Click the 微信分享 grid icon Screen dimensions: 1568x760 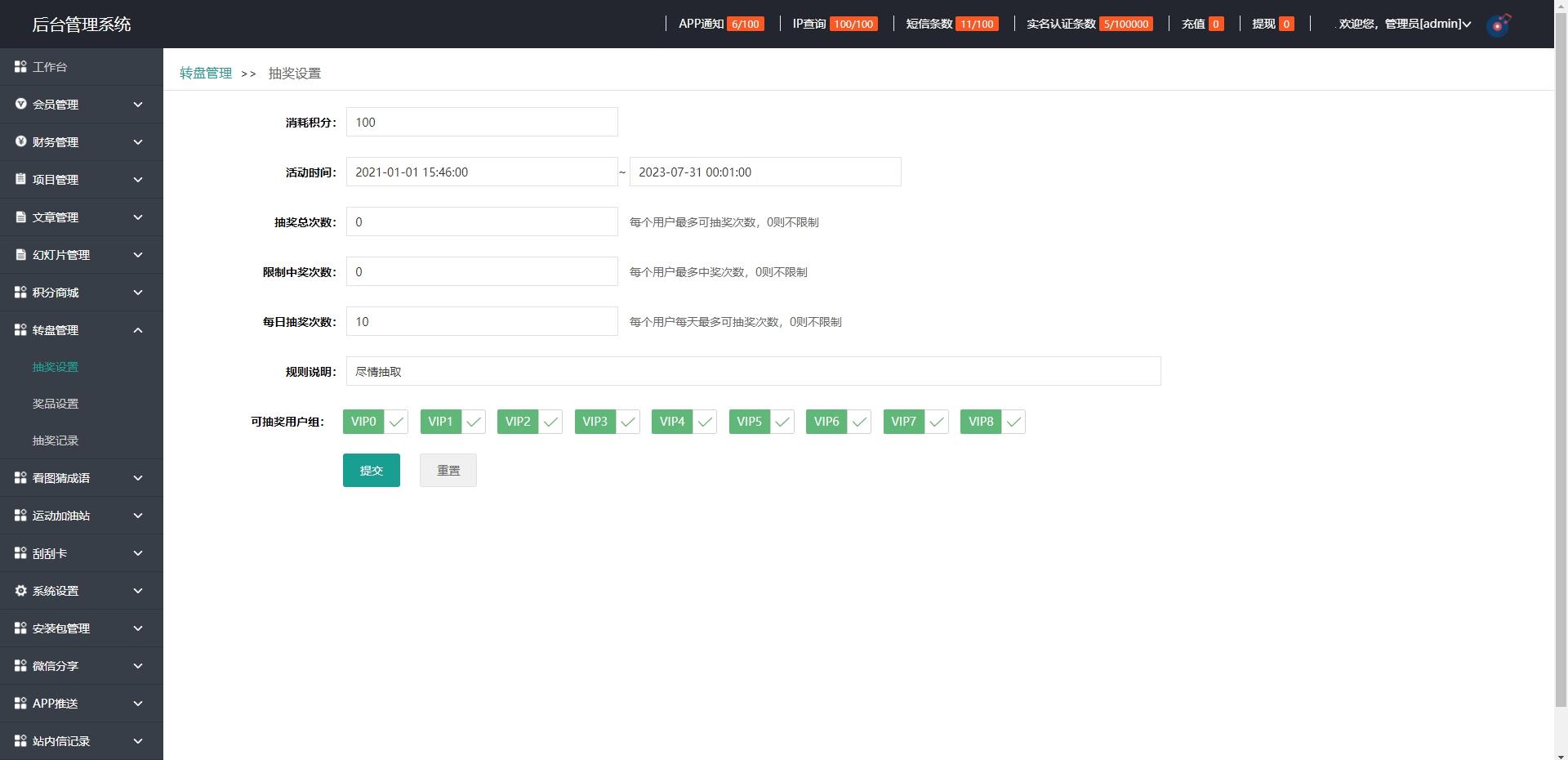pos(20,665)
